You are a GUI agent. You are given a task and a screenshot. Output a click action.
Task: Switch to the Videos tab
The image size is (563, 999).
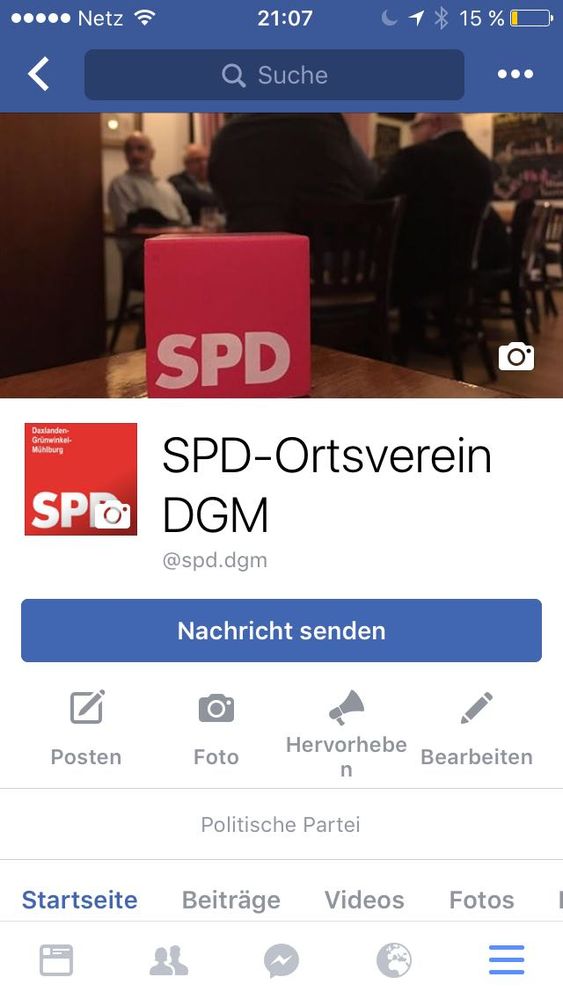pyautogui.click(x=364, y=900)
